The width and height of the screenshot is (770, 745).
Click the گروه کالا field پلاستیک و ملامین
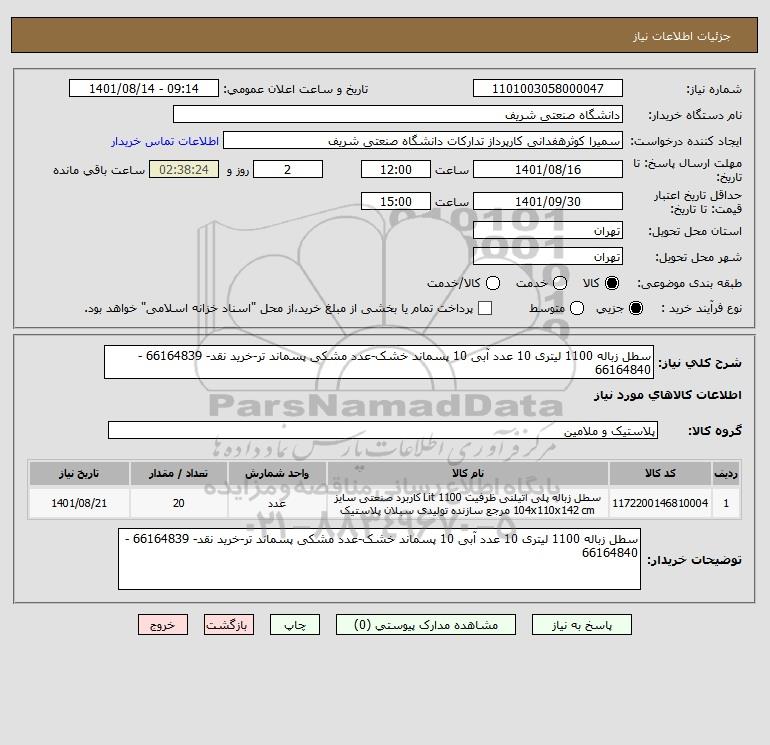[383, 430]
